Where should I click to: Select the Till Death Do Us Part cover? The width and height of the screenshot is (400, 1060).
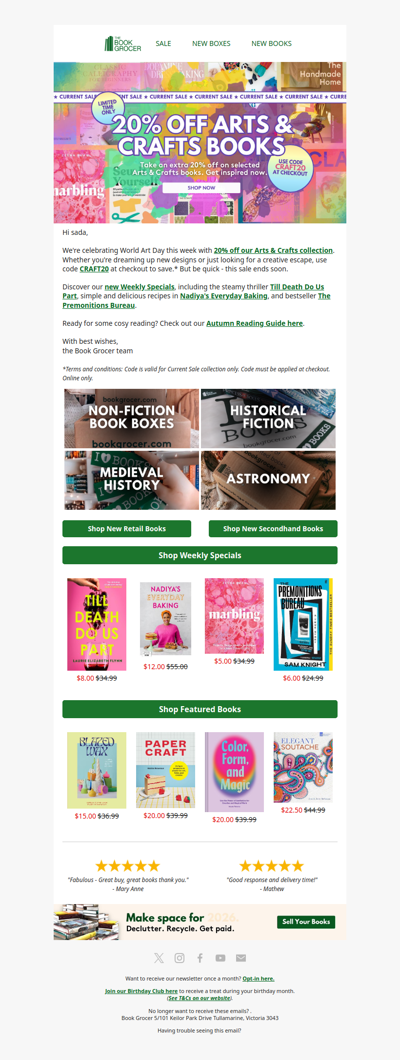coord(97,624)
